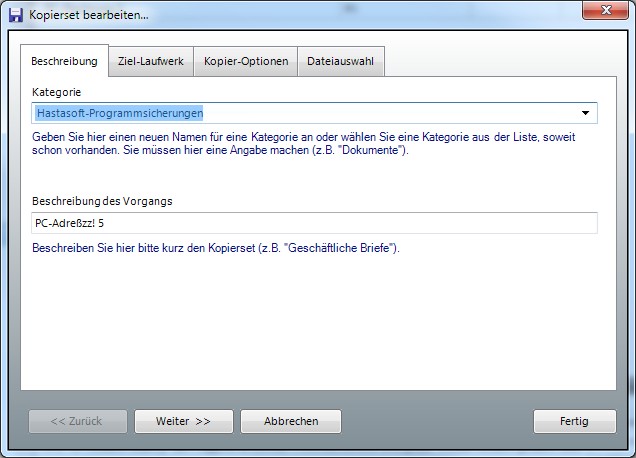Image resolution: width=636 pixels, height=458 pixels.
Task: Open the Ziel-Laufwerk tab
Action: pos(149,62)
